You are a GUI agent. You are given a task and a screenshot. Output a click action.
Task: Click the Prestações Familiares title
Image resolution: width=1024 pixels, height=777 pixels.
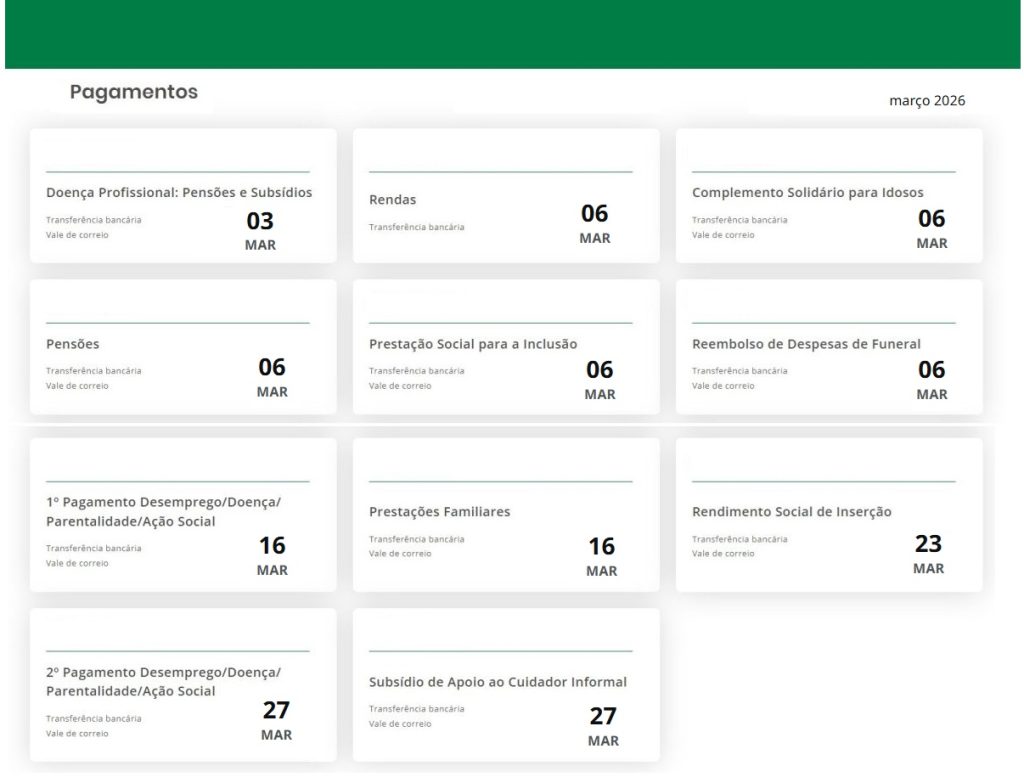(439, 512)
